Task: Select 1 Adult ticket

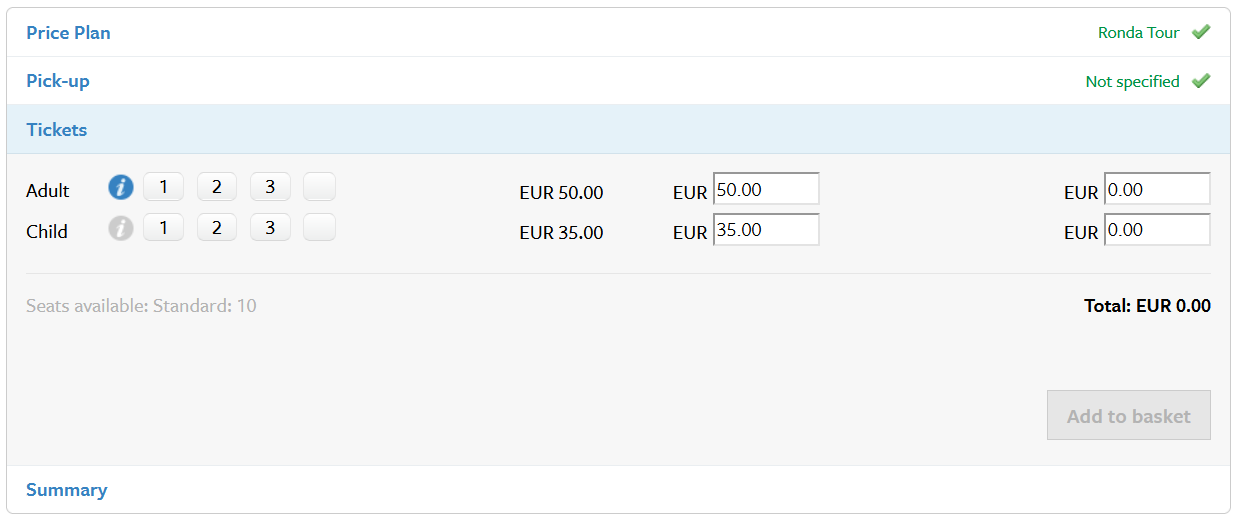Action: (163, 186)
